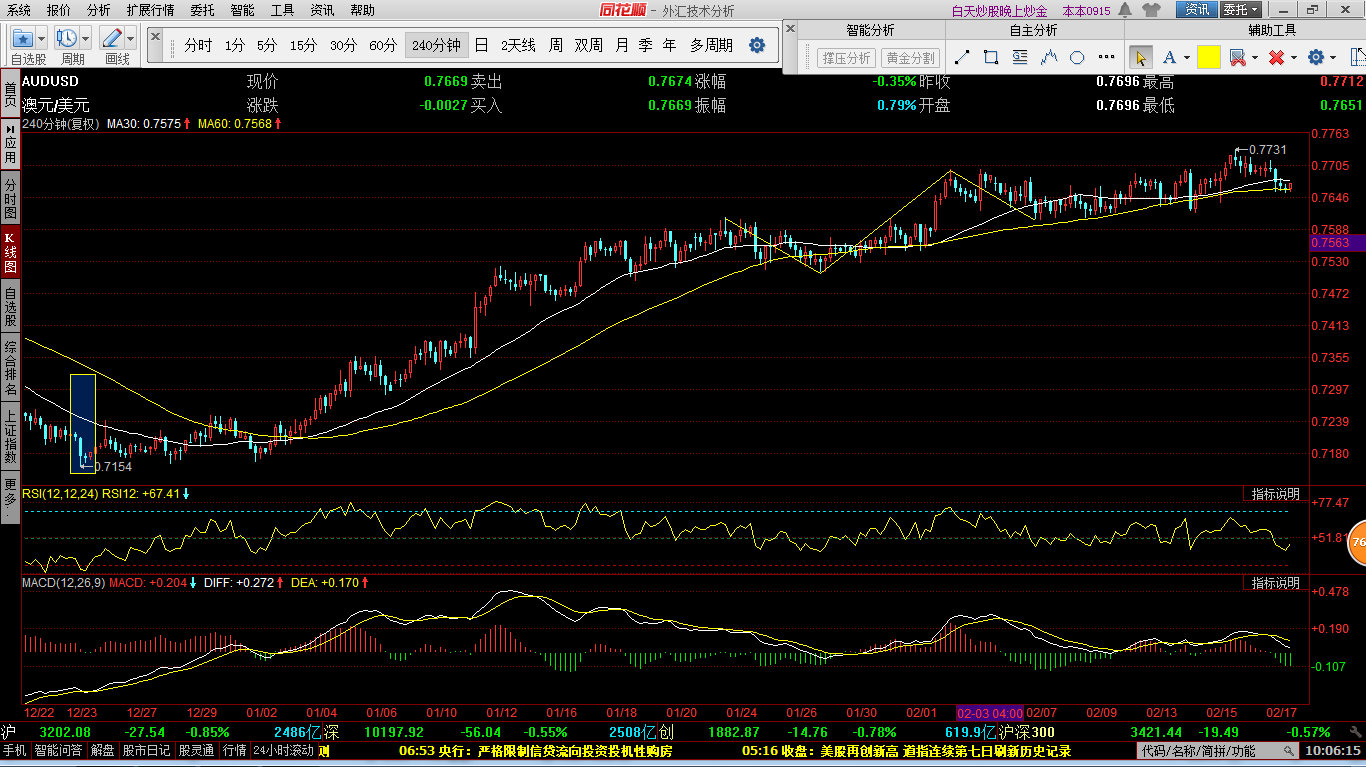Open the 委托 dropdown in title bar
This screenshot has width=1366, height=767.
(1240, 10)
